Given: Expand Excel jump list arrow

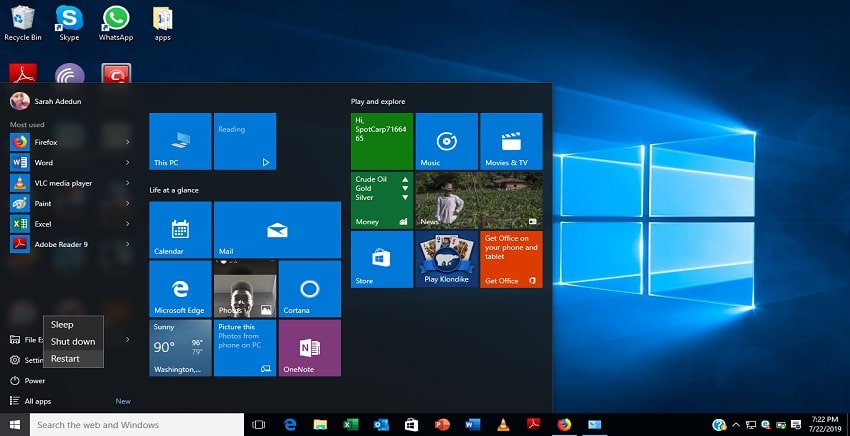Looking at the screenshot, I should click(x=127, y=224).
